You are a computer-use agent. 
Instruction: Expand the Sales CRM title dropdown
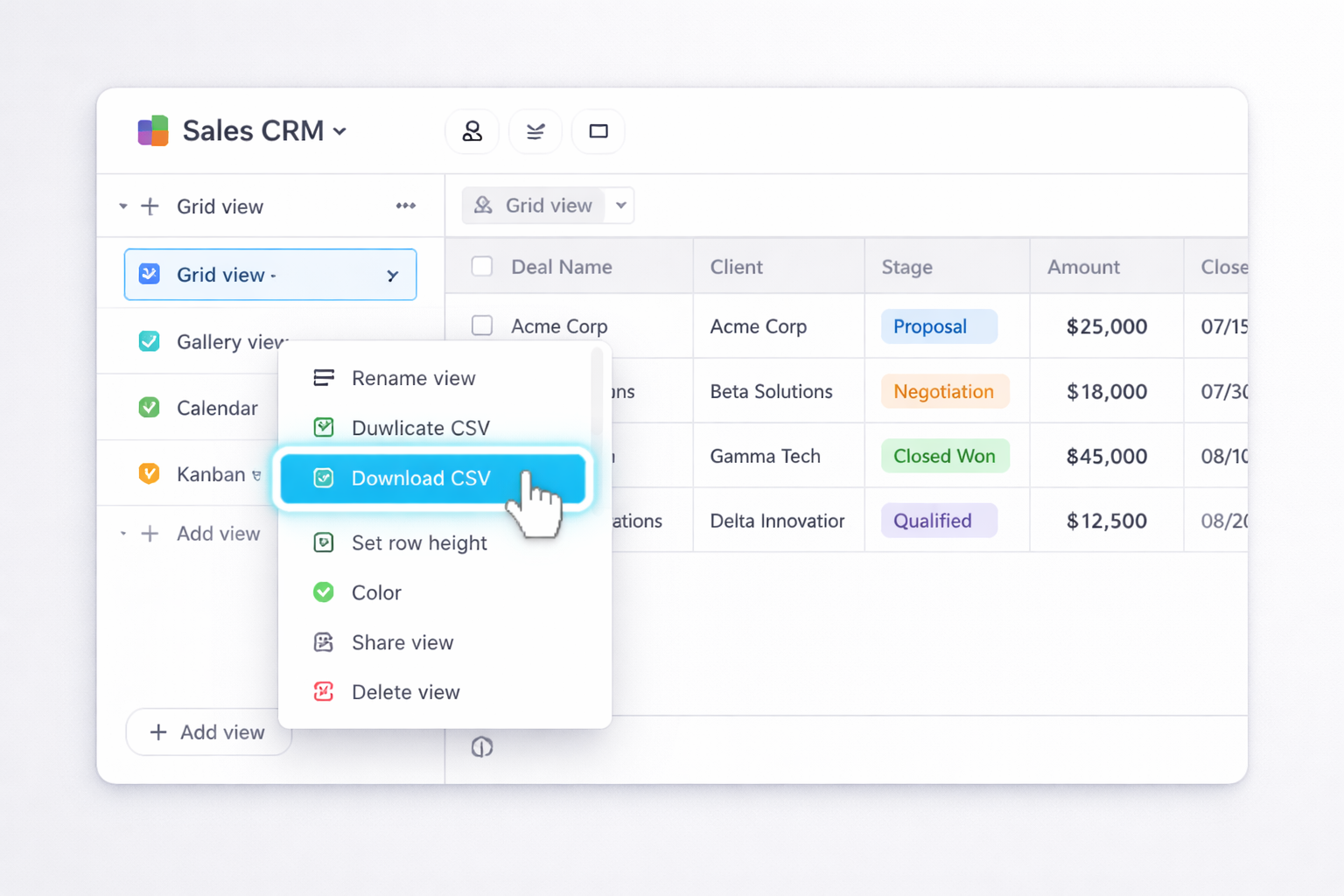(x=340, y=132)
